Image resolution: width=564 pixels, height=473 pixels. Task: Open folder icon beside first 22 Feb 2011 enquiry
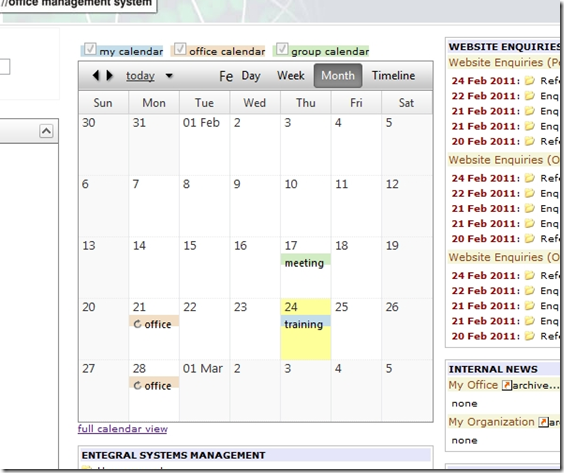pos(529,96)
